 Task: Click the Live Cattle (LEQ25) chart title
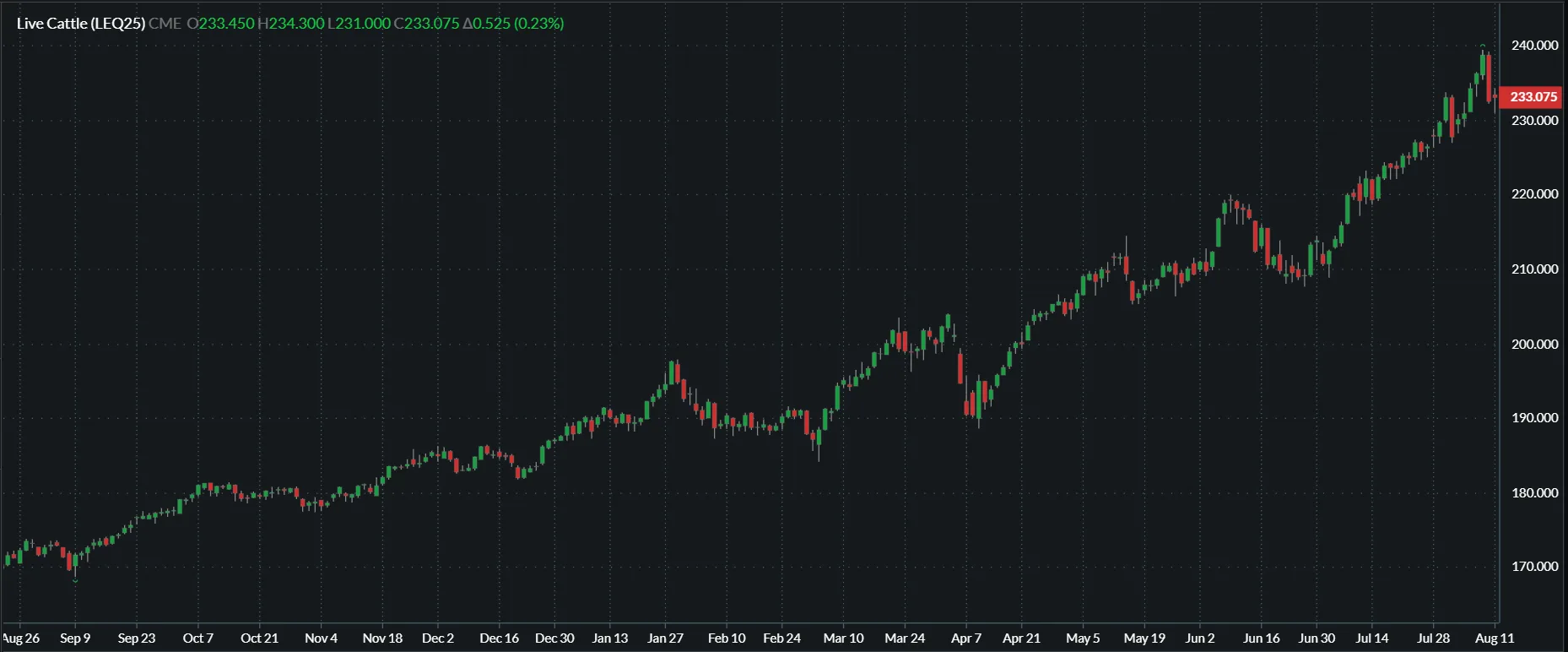point(81,24)
